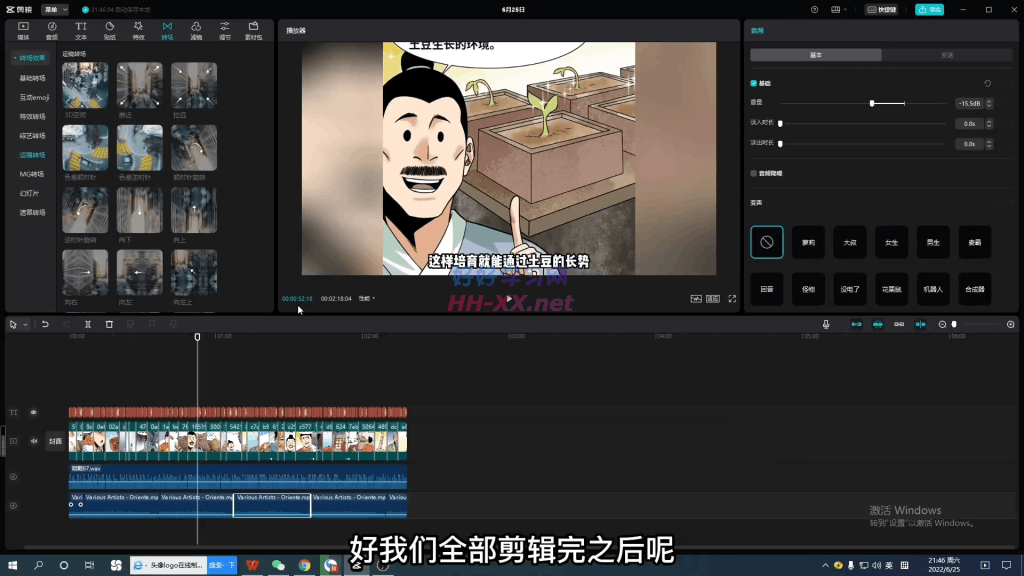Click the 导出 (Export) button
Image resolution: width=1024 pixels, height=576 pixels.
929,10
